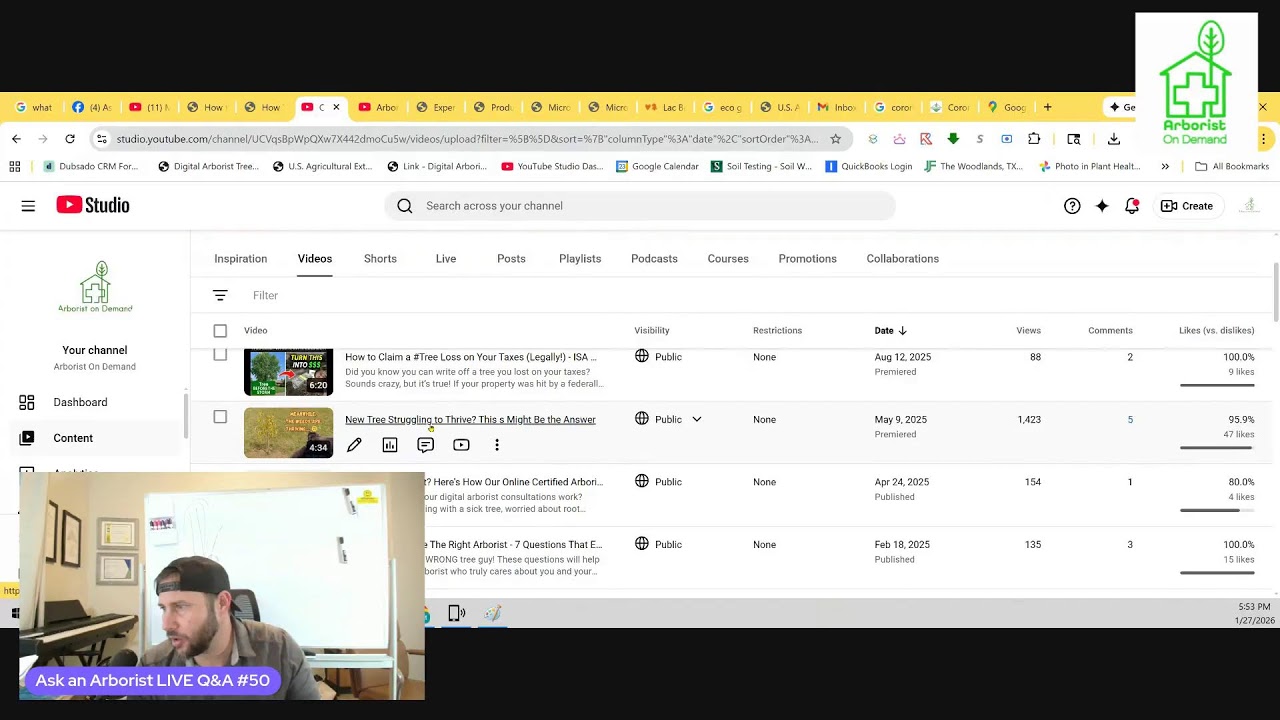The height and width of the screenshot is (720, 1280).
Task: Reload the page in the browser
Action: [x=70, y=139]
